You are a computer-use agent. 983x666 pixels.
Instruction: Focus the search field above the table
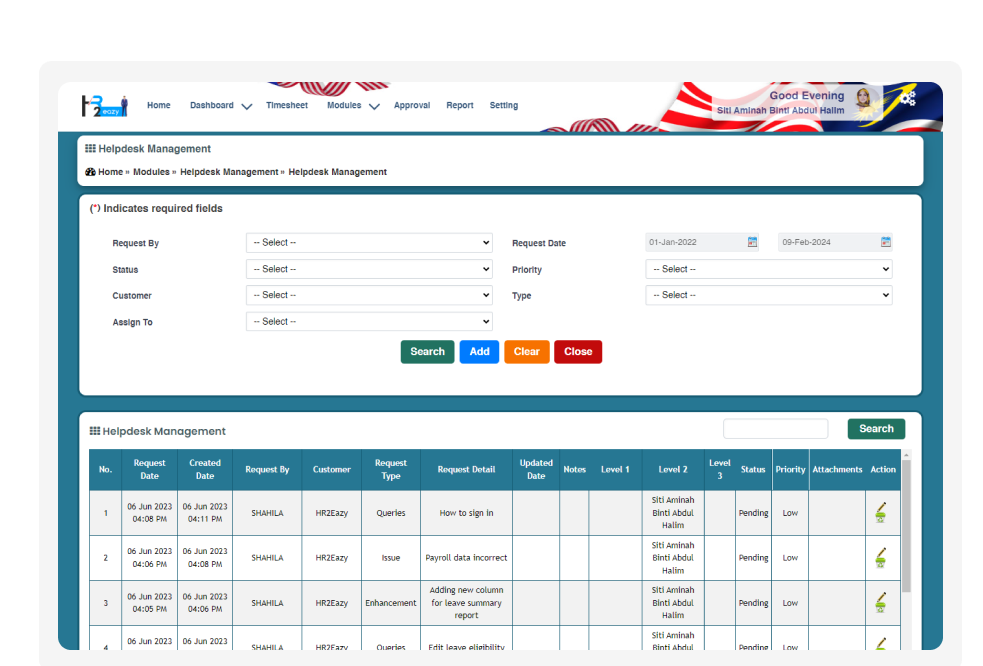point(775,429)
